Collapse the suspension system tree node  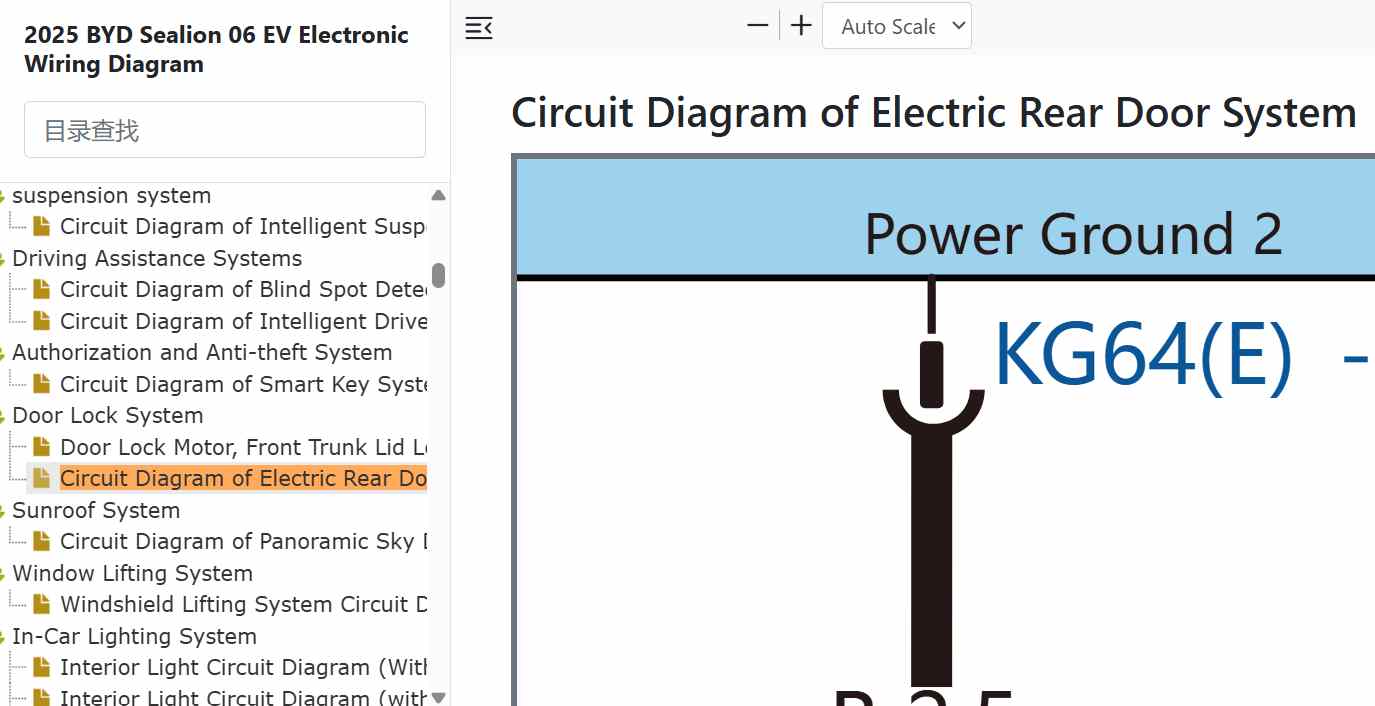(x=4, y=197)
